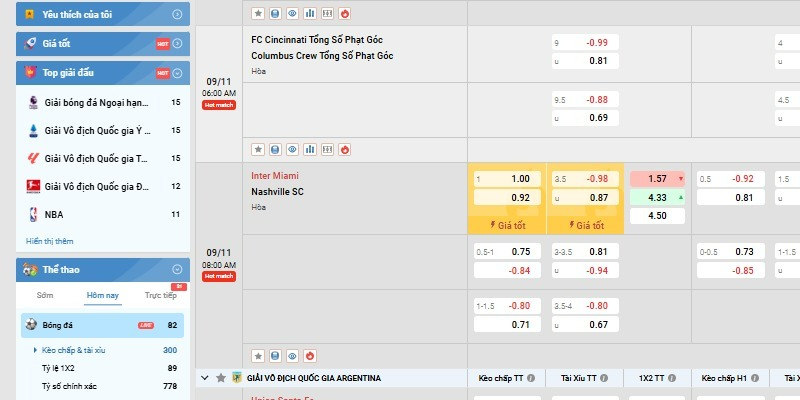Switch to the Trực tiếp tab
The width and height of the screenshot is (800, 400).
160,295
